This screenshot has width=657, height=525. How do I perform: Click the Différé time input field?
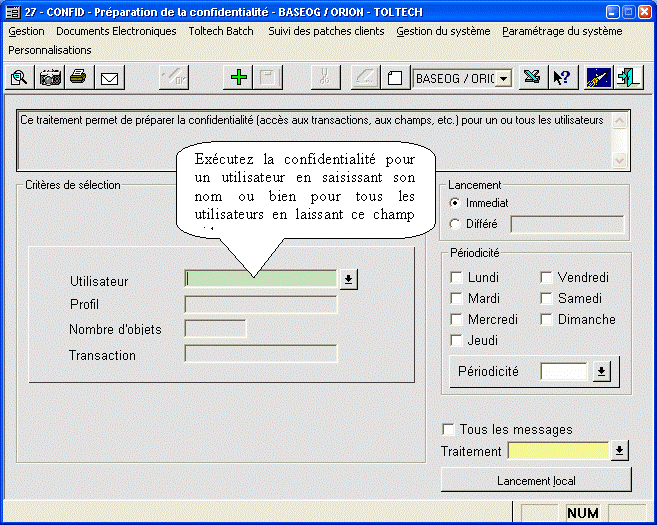[567, 225]
